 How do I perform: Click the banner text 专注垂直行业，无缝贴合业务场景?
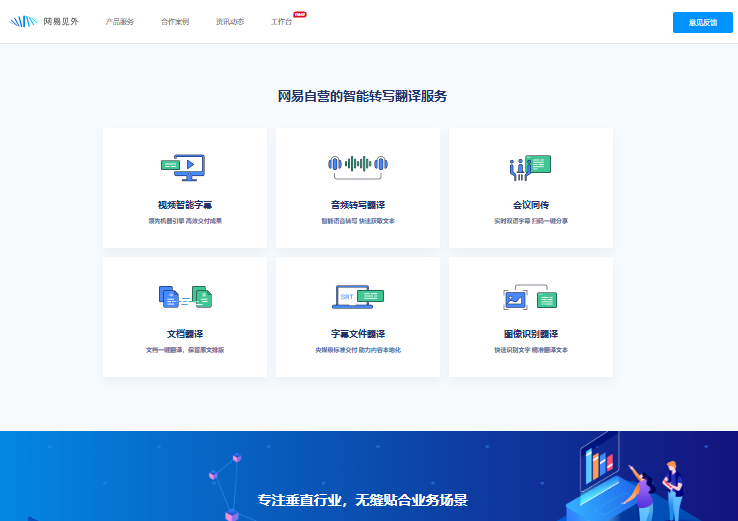coord(362,500)
